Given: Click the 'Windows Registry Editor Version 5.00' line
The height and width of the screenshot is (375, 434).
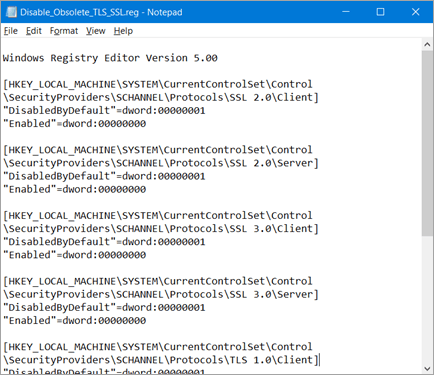Looking at the screenshot, I should pyautogui.click(x=110, y=58).
